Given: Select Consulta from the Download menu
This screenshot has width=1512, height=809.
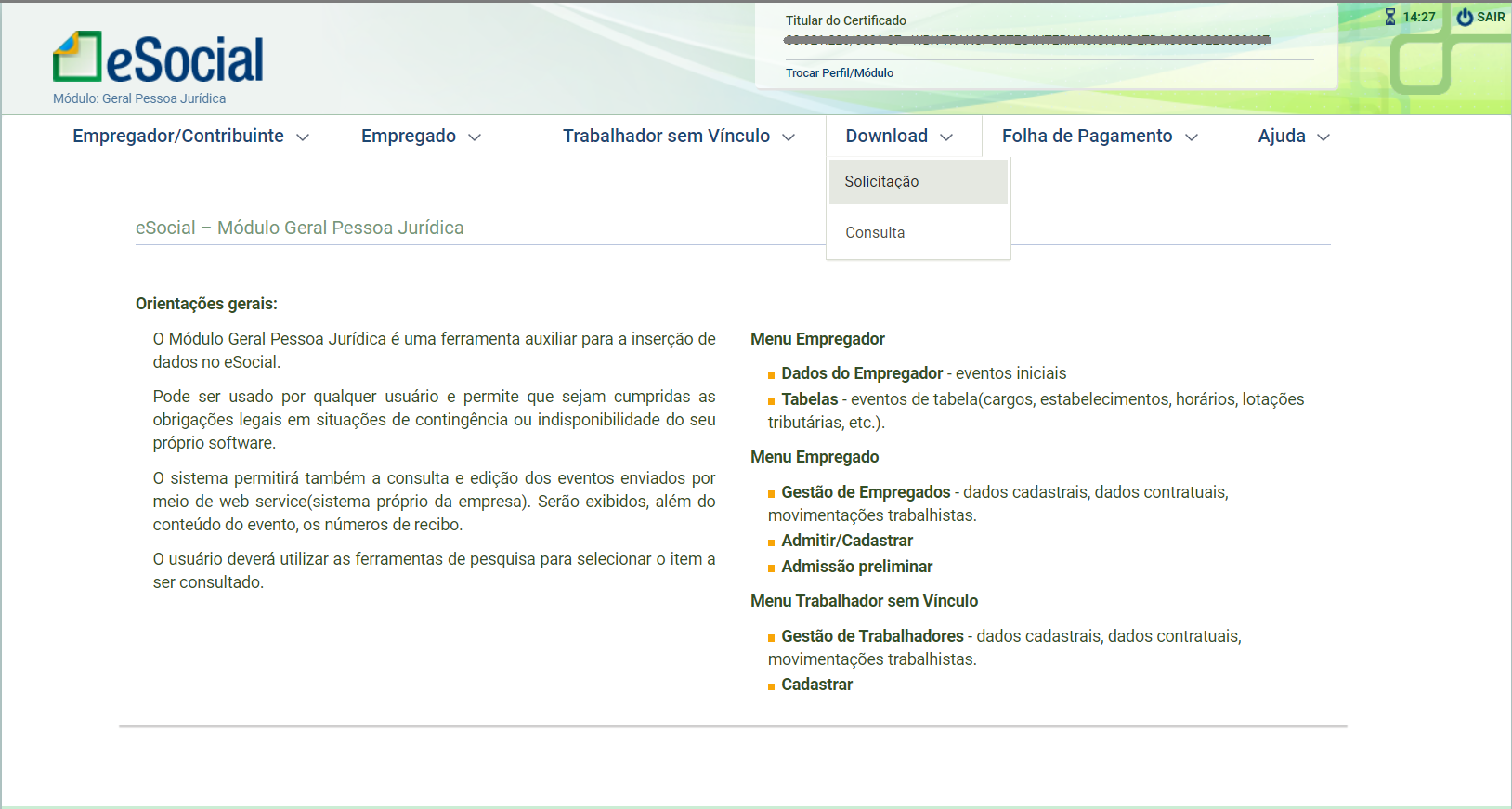Looking at the screenshot, I should [875, 233].
